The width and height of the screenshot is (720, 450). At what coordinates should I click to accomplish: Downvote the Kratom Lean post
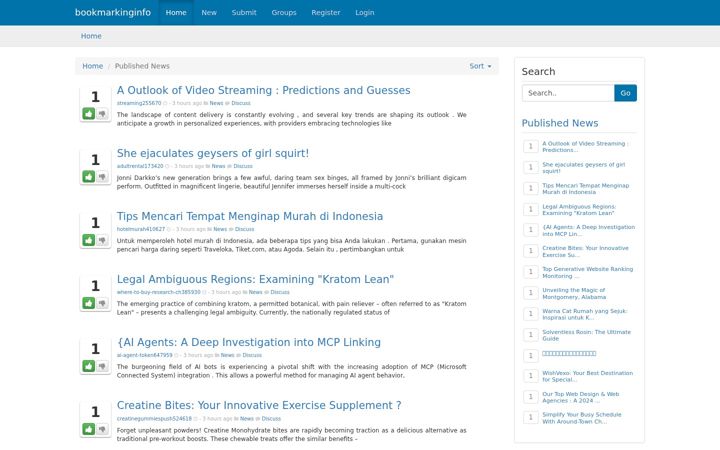(x=102, y=303)
